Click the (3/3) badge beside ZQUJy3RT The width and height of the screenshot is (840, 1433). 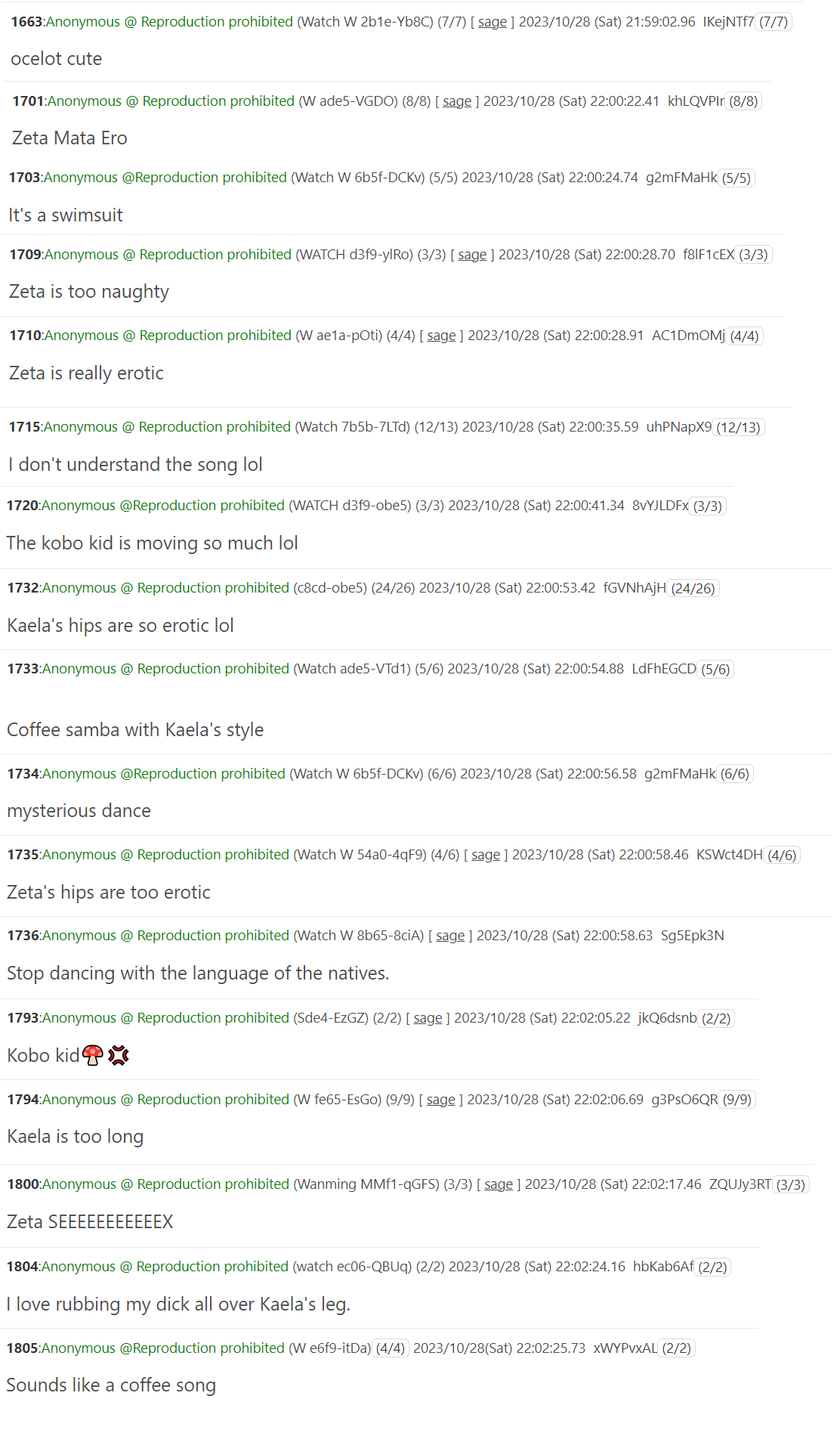point(790,1185)
